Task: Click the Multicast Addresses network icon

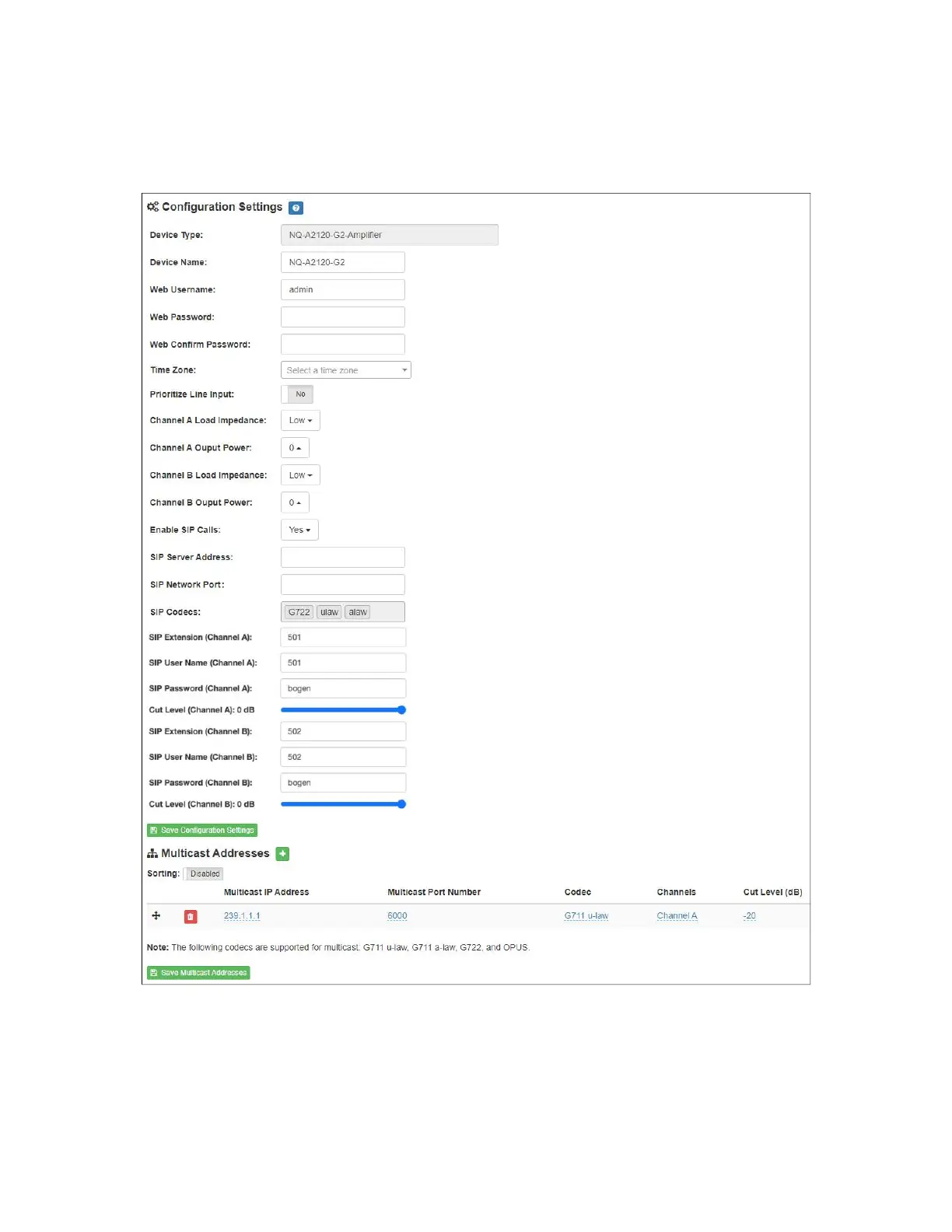Action: coord(152,854)
